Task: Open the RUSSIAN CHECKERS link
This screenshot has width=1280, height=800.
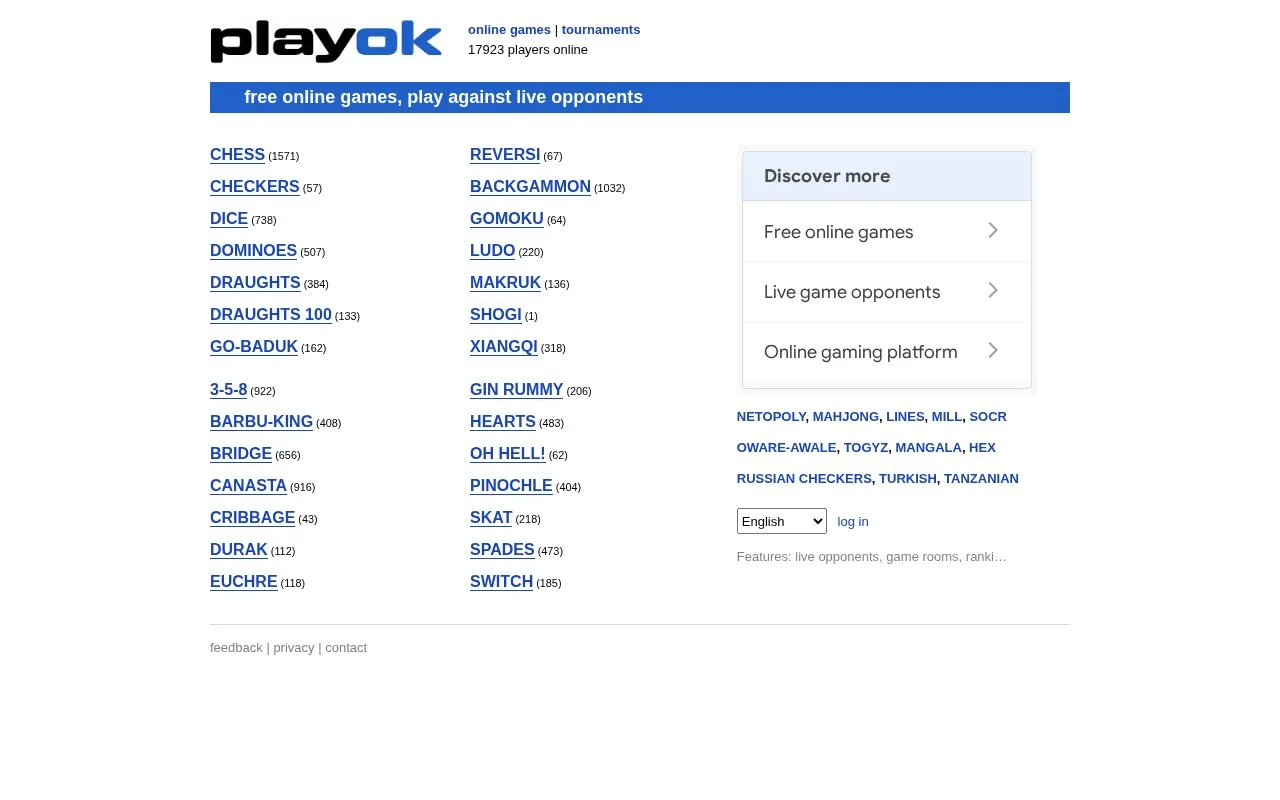Action: pyautogui.click(x=804, y=479)
